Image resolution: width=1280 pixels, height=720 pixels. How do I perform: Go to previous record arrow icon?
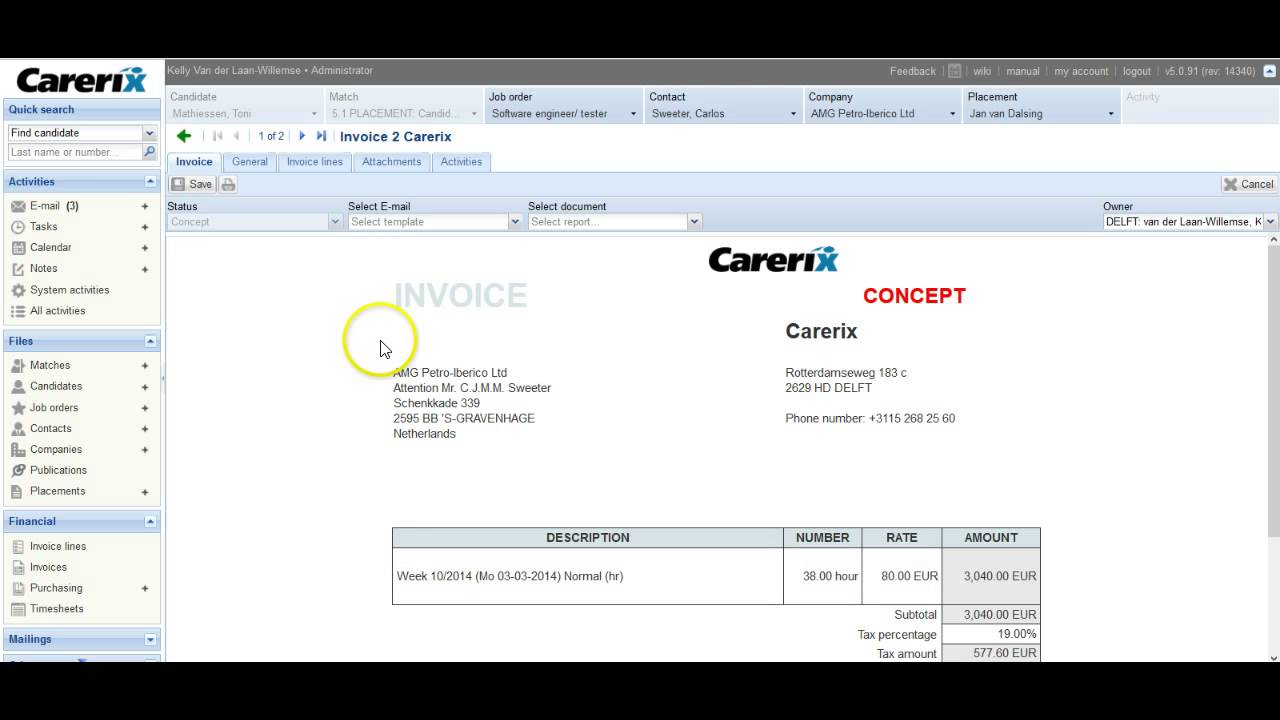coord(237,136)
